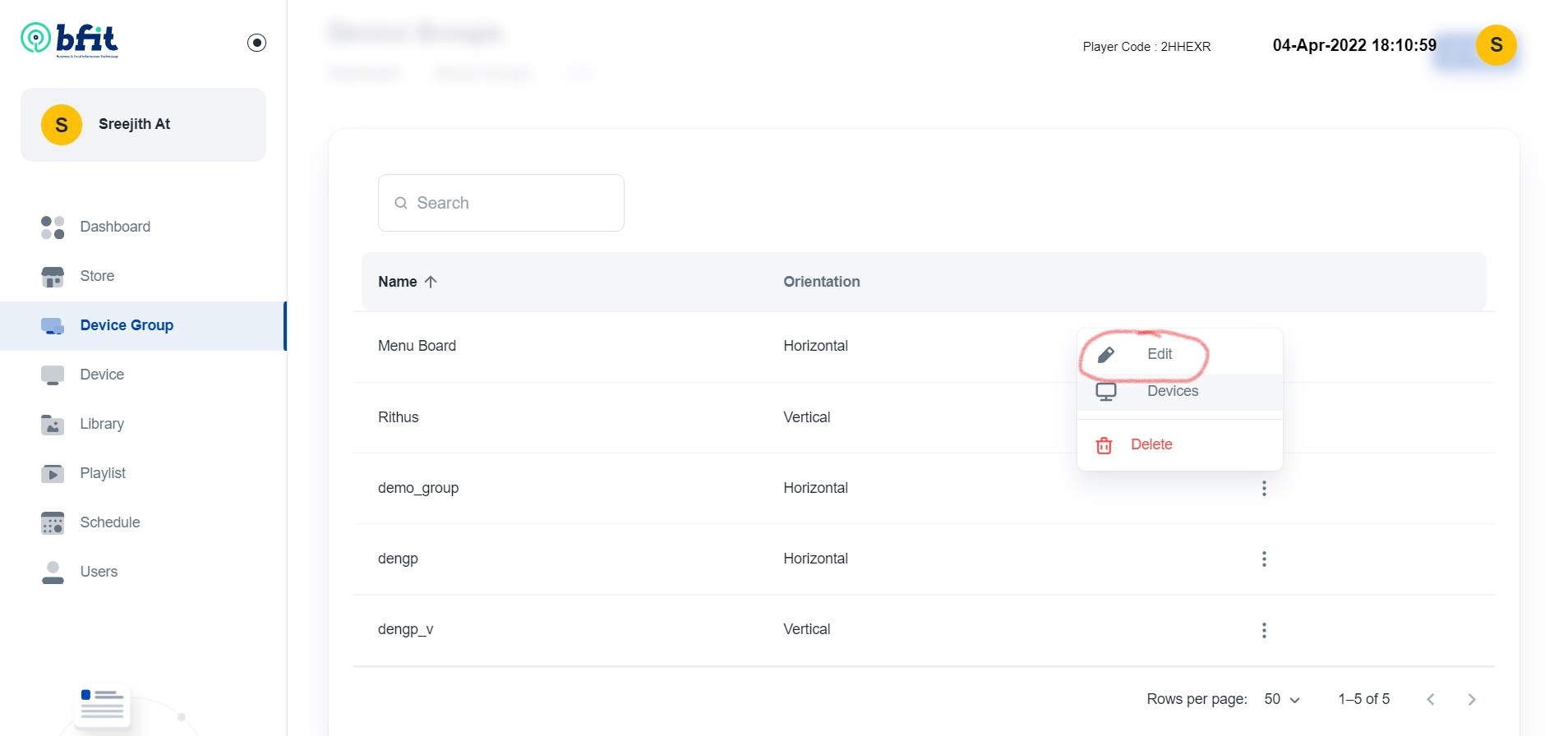Focus the Search input field

click(501, 203)
